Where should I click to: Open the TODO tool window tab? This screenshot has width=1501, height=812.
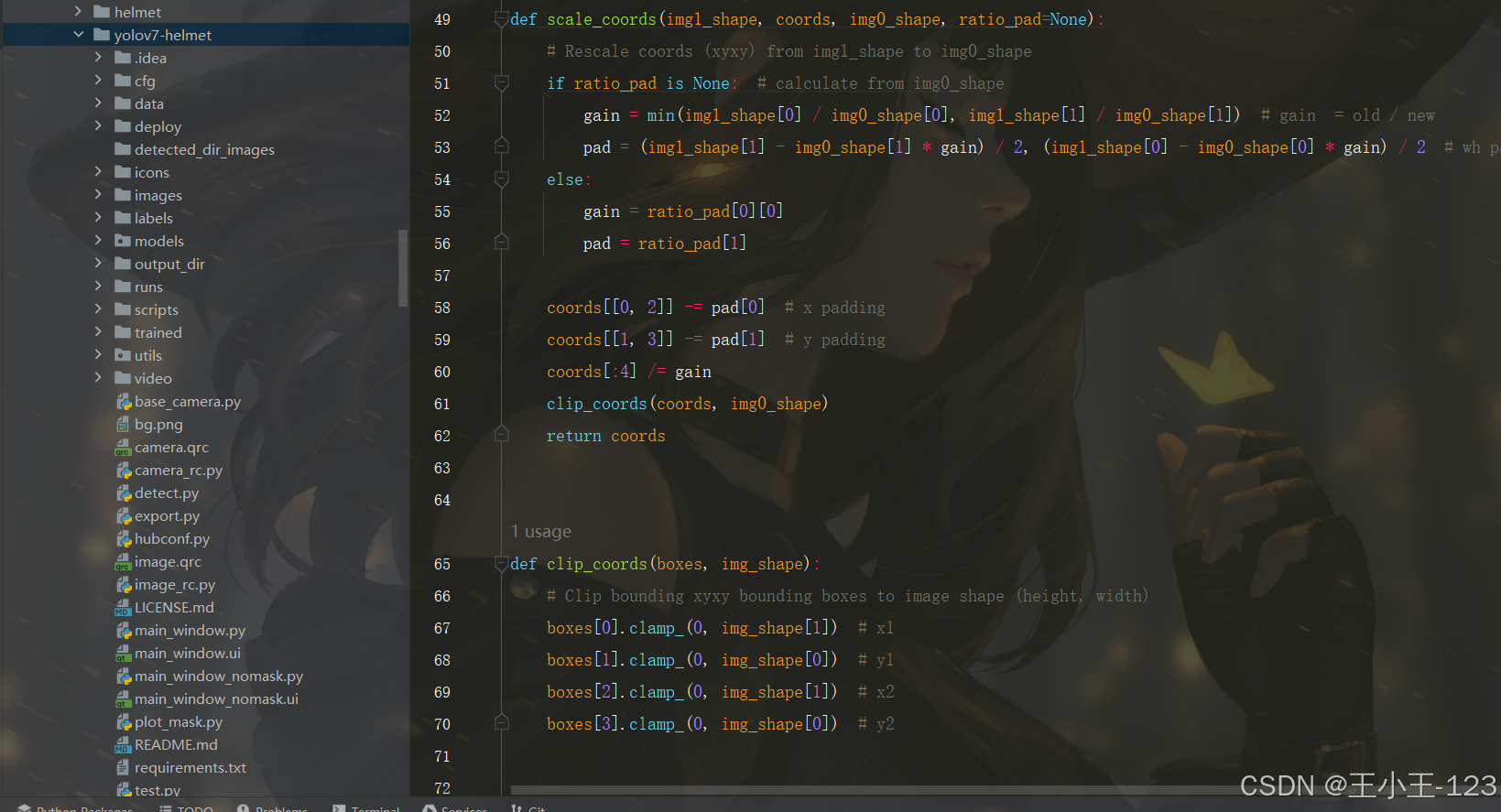(x=186, y=808)
